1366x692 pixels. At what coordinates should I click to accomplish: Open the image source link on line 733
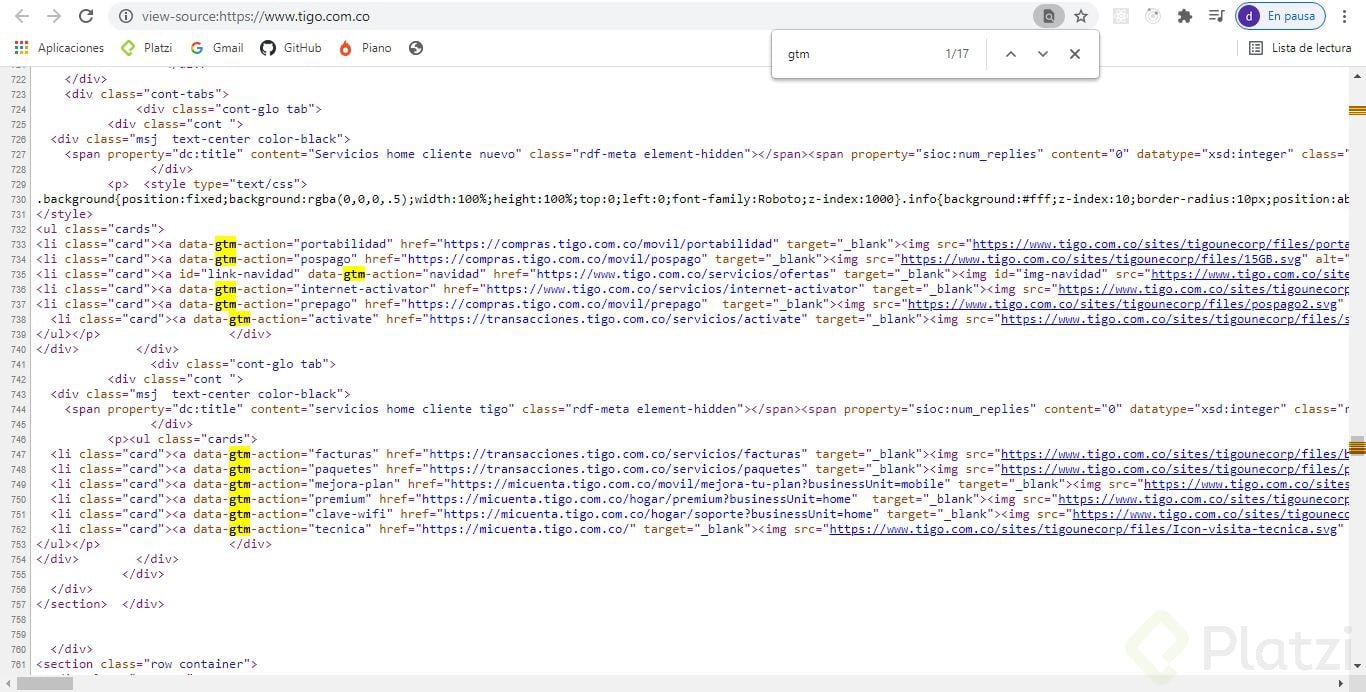pos(1160,244)
